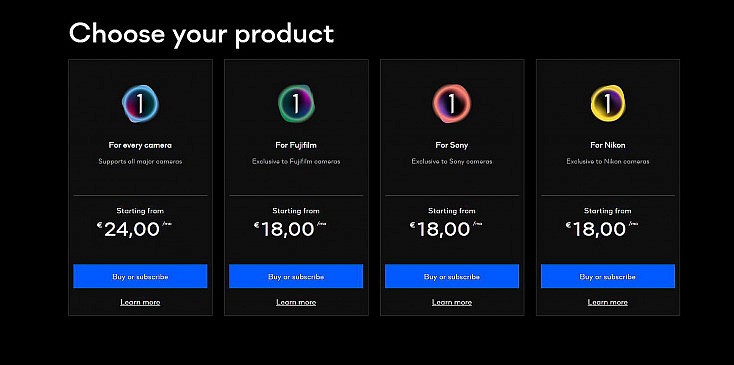Open Learn more for Sony
The width and height of the screenshot is (734, 365).
pyautogui.click(x=452, y=302)
